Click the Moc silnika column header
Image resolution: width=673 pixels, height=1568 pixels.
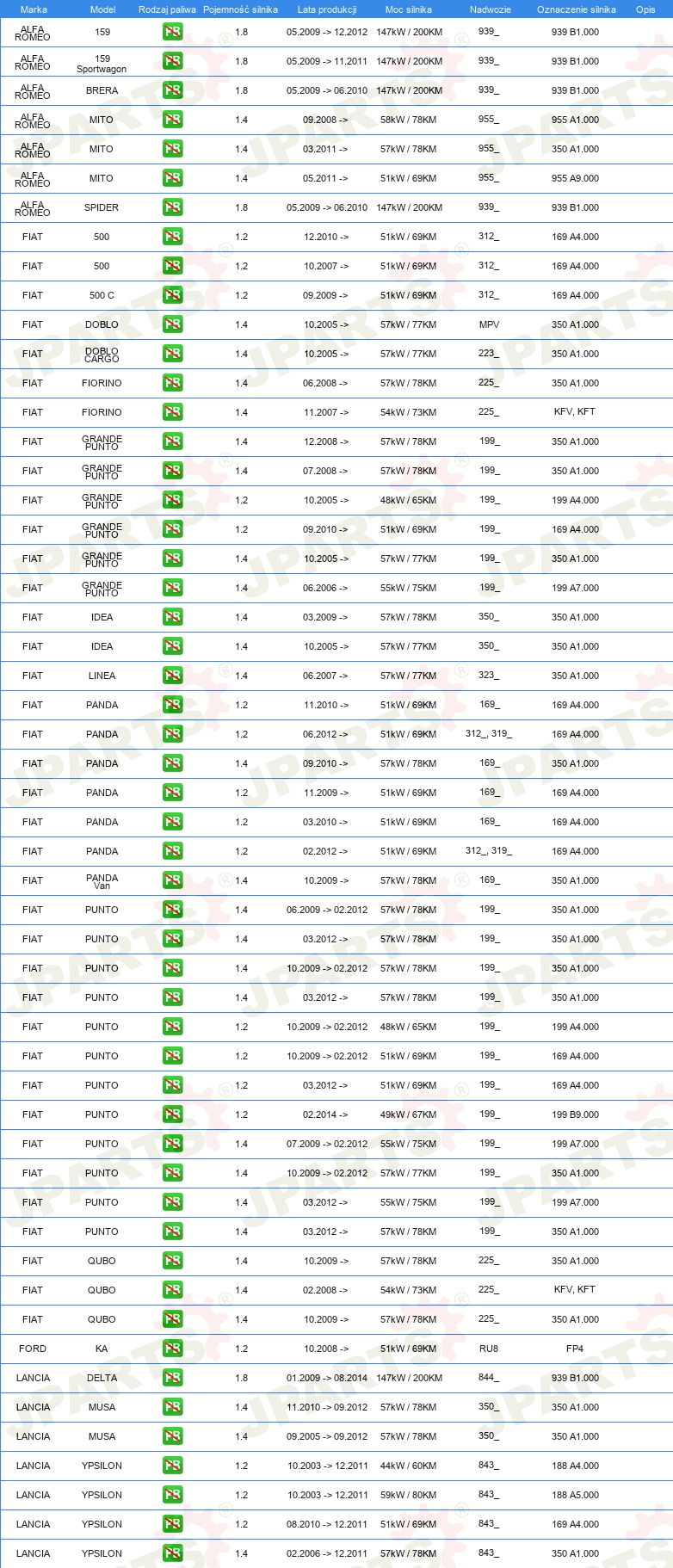point(409,9)
